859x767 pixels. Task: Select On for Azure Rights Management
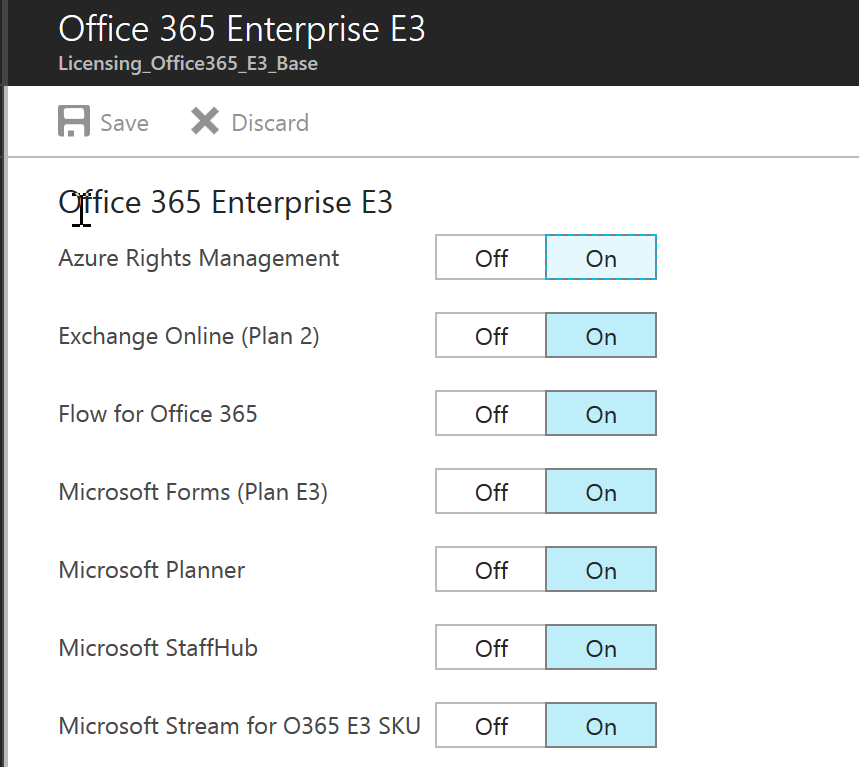coord(600,257)
